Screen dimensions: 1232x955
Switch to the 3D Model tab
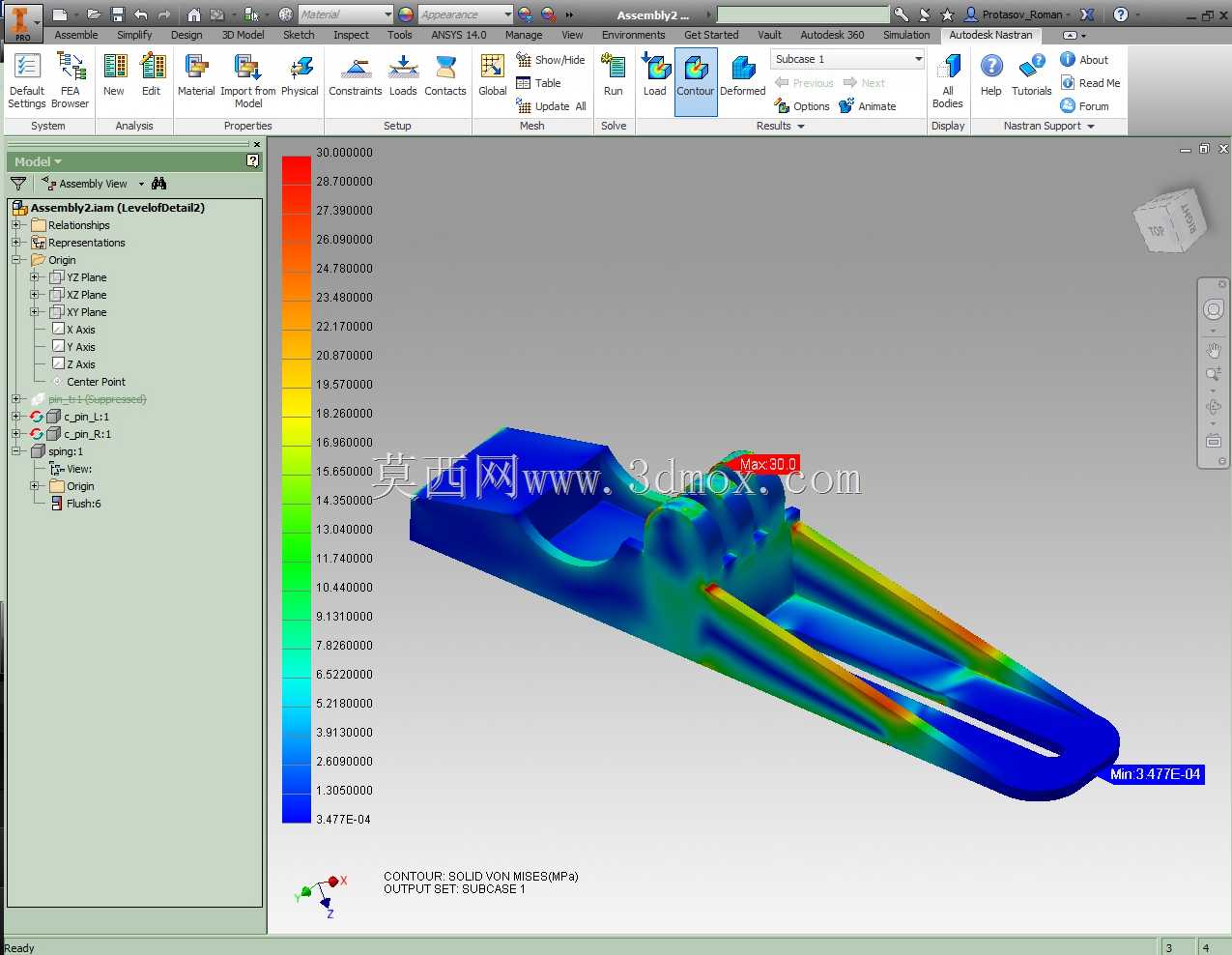243,35
